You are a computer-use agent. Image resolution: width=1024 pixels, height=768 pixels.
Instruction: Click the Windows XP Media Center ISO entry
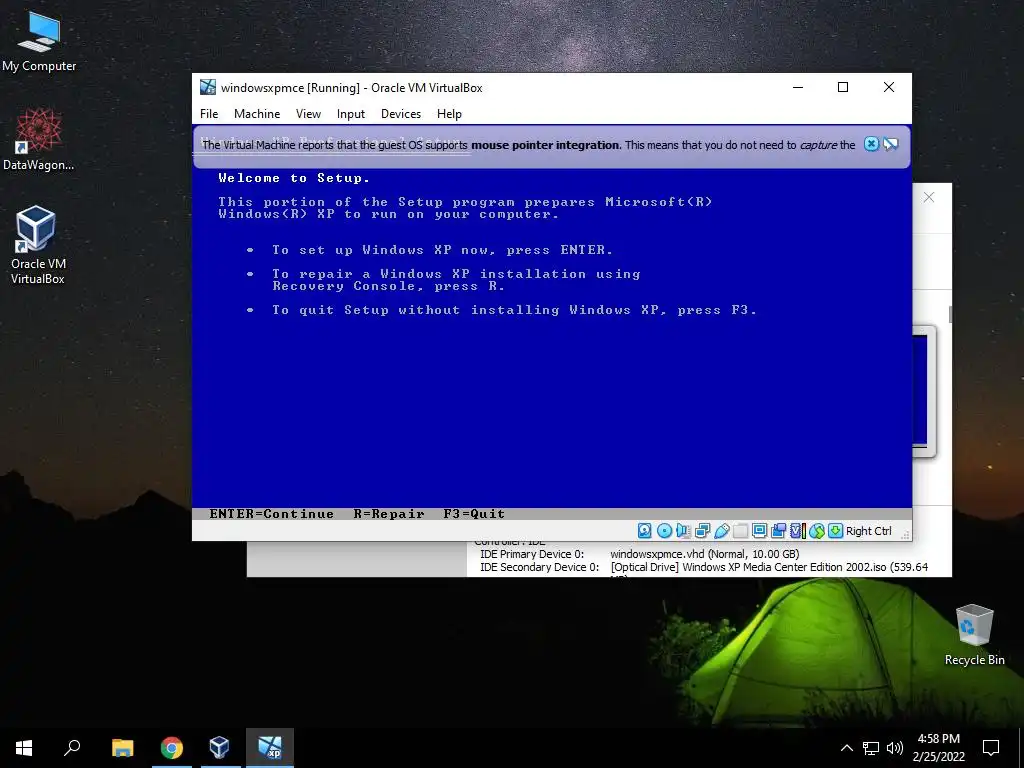[769, 567]
